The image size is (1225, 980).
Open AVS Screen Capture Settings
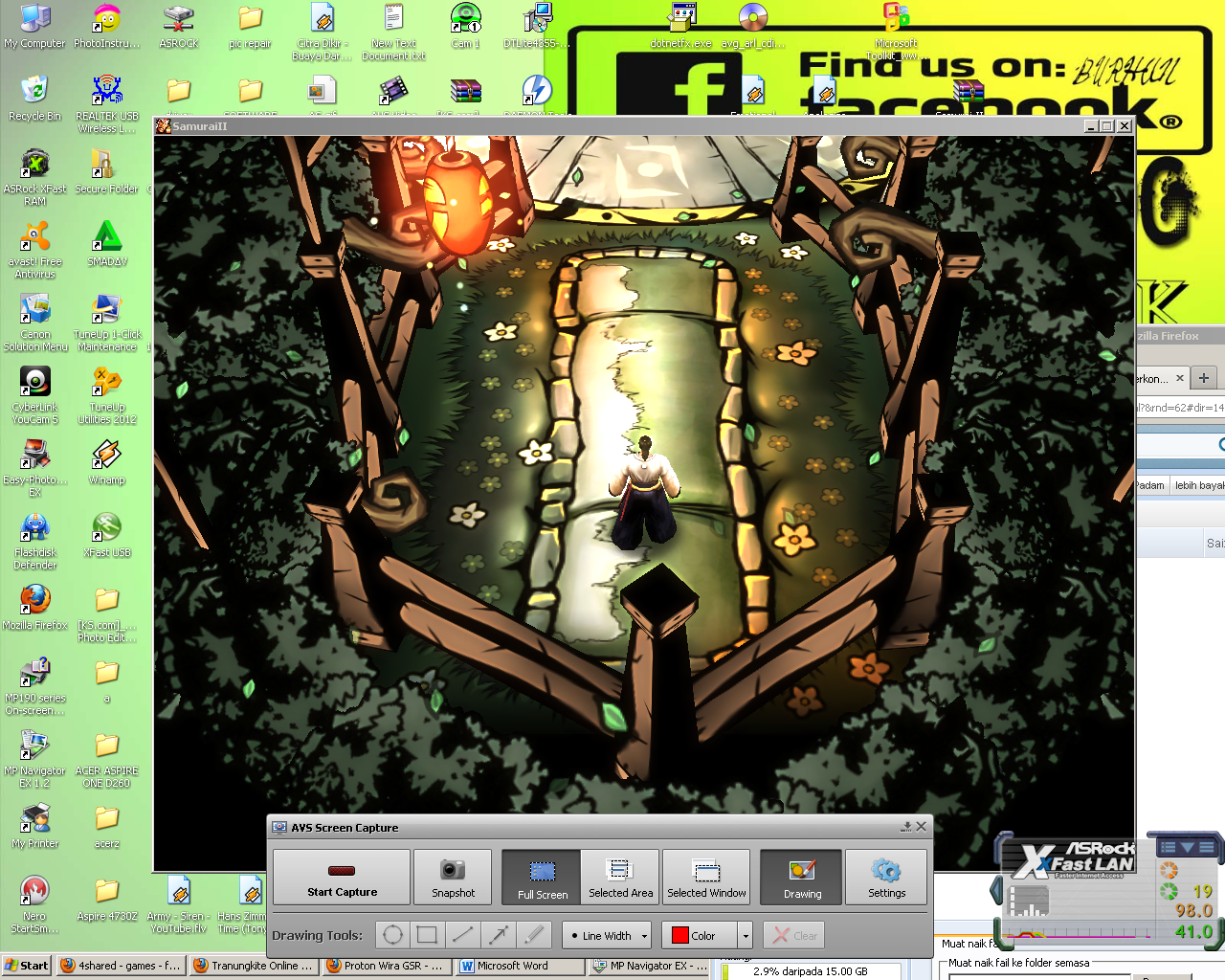click(x=886, y=877)
